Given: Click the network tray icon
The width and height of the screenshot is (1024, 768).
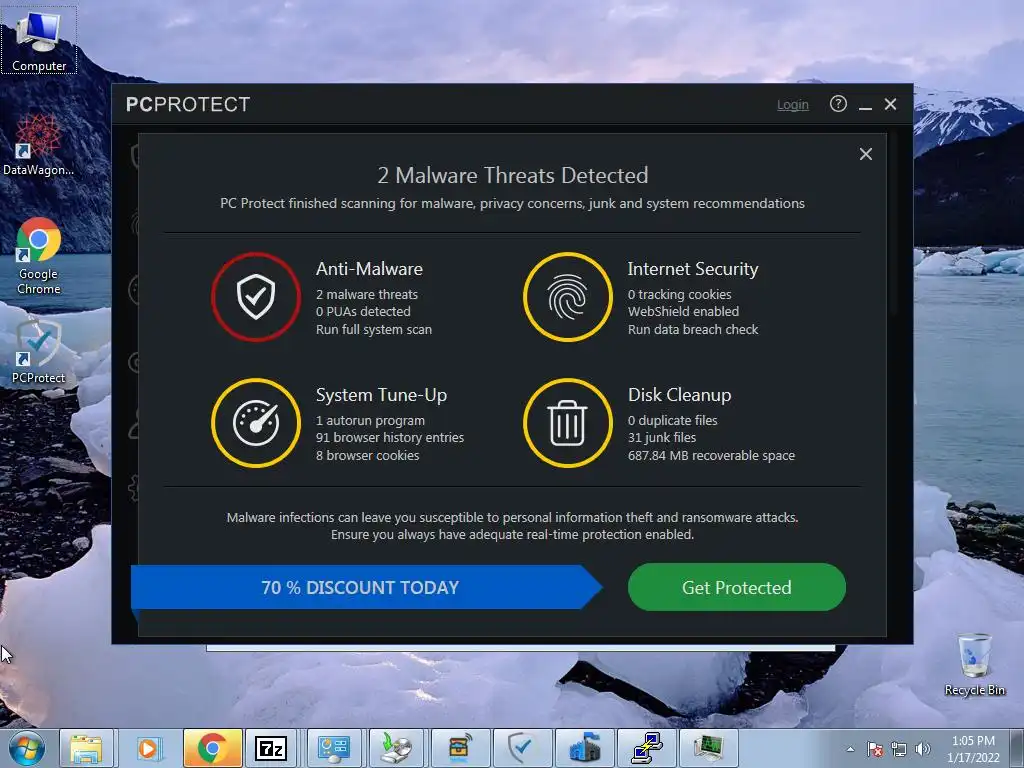Looking at the screenshot, I should point(899,749).
